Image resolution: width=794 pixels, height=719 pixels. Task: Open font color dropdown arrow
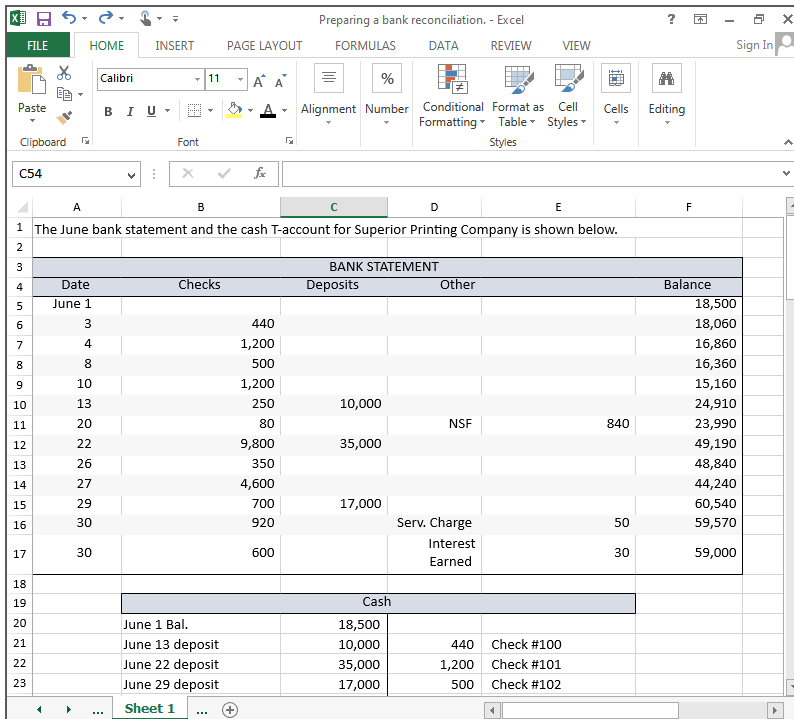point(285,110)
